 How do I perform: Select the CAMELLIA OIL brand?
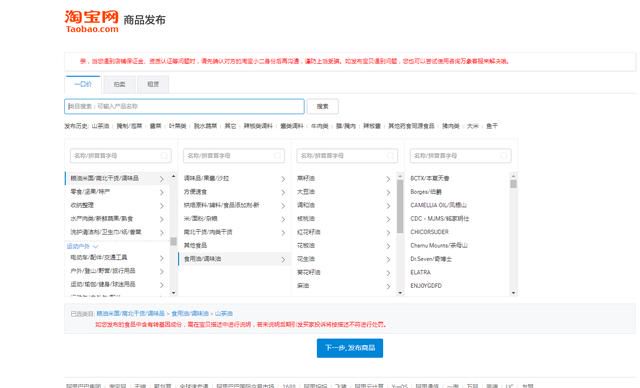click(x=438, y=205)
